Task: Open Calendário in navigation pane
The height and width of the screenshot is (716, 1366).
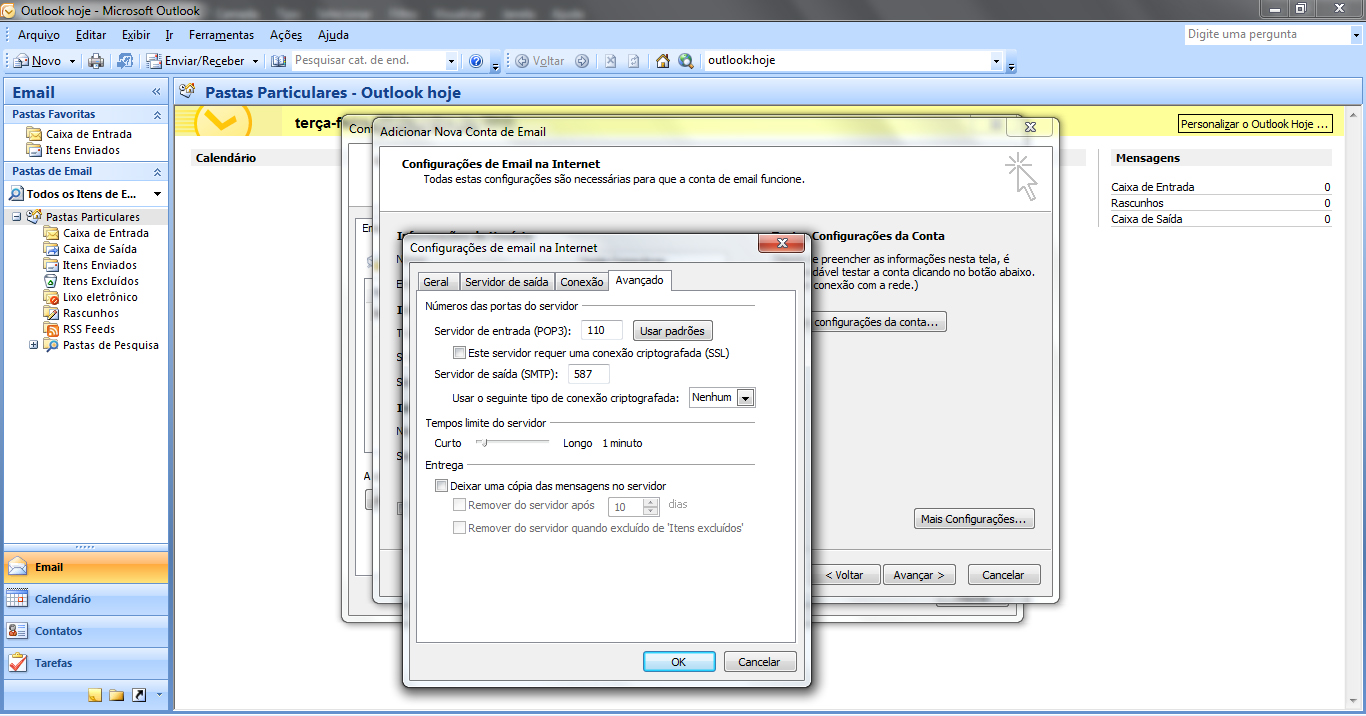Action: [x=86, y=599]
